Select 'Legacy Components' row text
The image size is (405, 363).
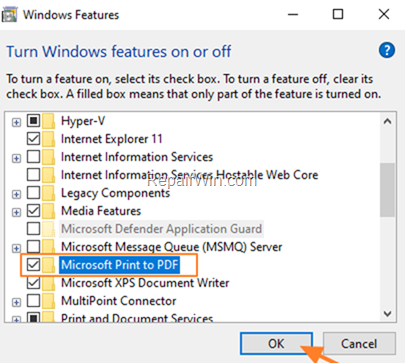[116, 193]
